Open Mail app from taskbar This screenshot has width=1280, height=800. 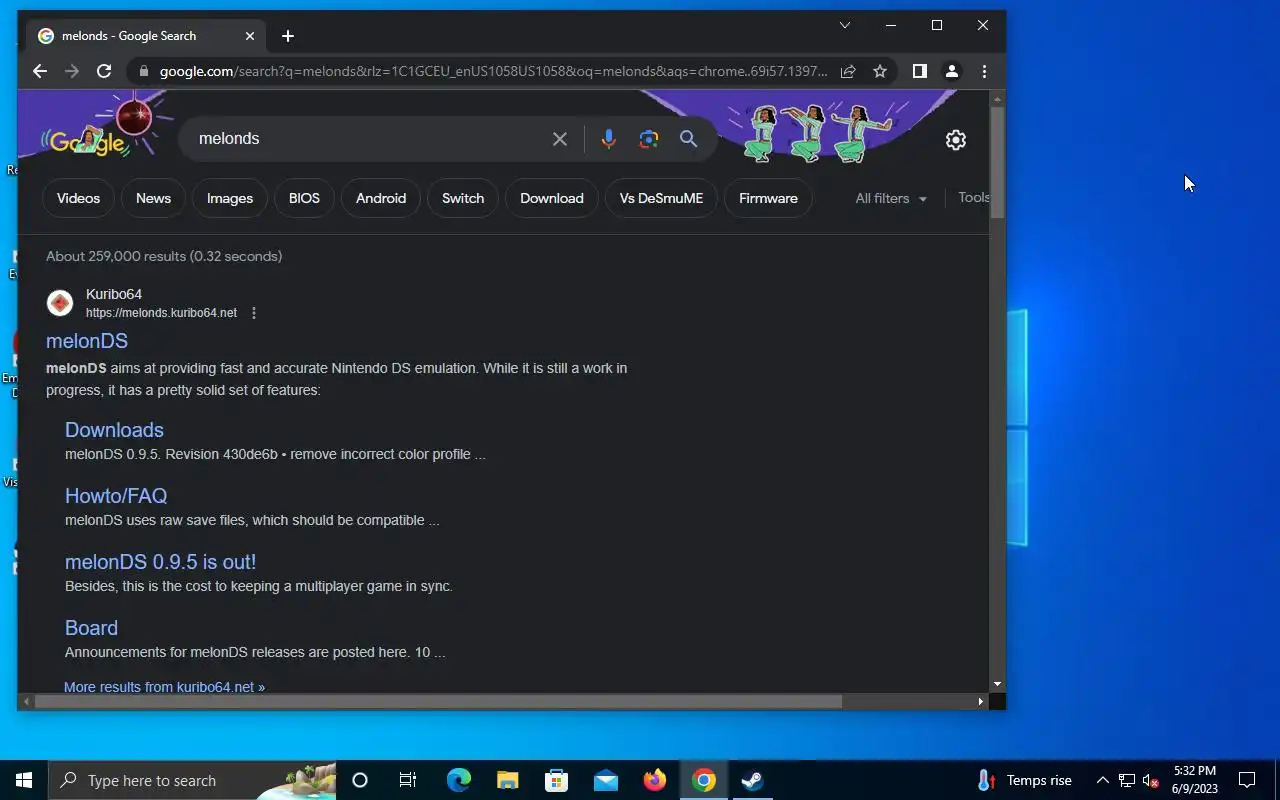605,780
